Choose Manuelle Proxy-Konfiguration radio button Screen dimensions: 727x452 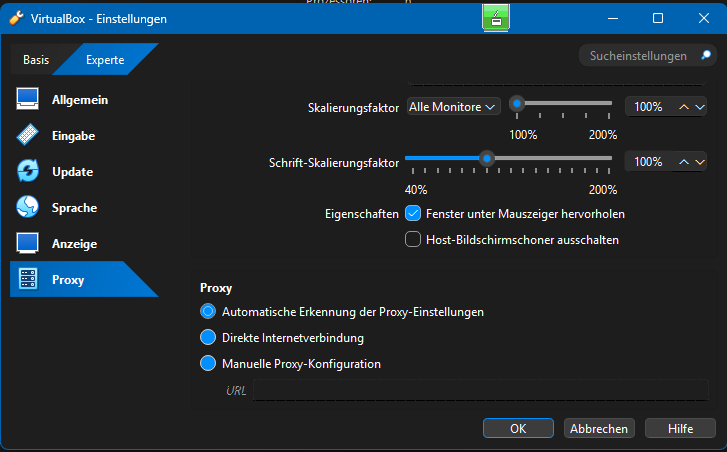208,363
